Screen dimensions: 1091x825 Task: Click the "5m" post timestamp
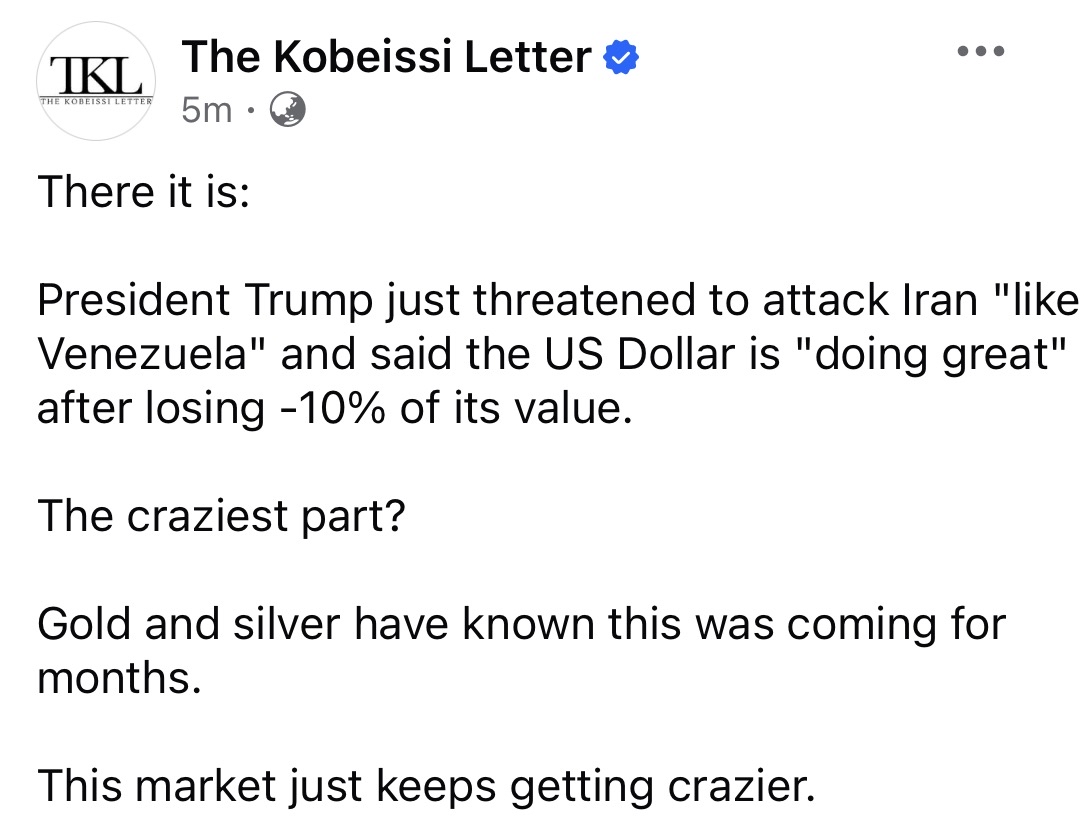[206, 110]
